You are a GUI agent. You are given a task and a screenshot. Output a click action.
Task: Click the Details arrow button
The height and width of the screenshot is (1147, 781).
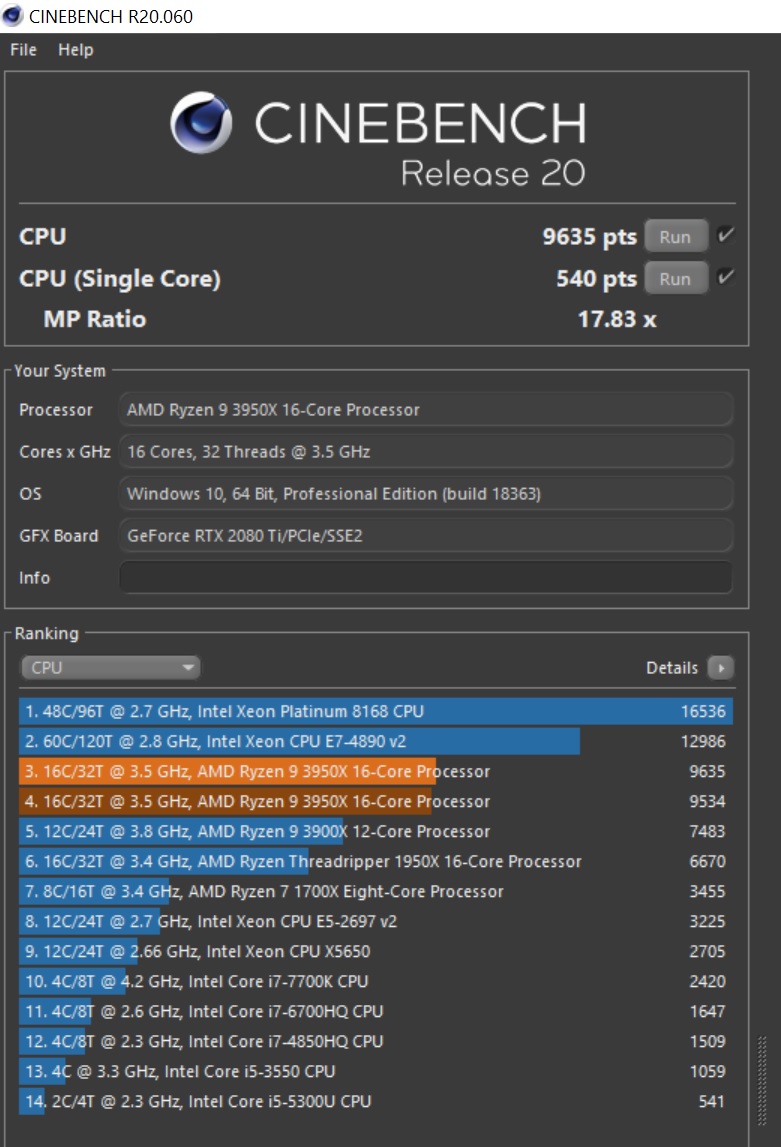coord(721,667)
